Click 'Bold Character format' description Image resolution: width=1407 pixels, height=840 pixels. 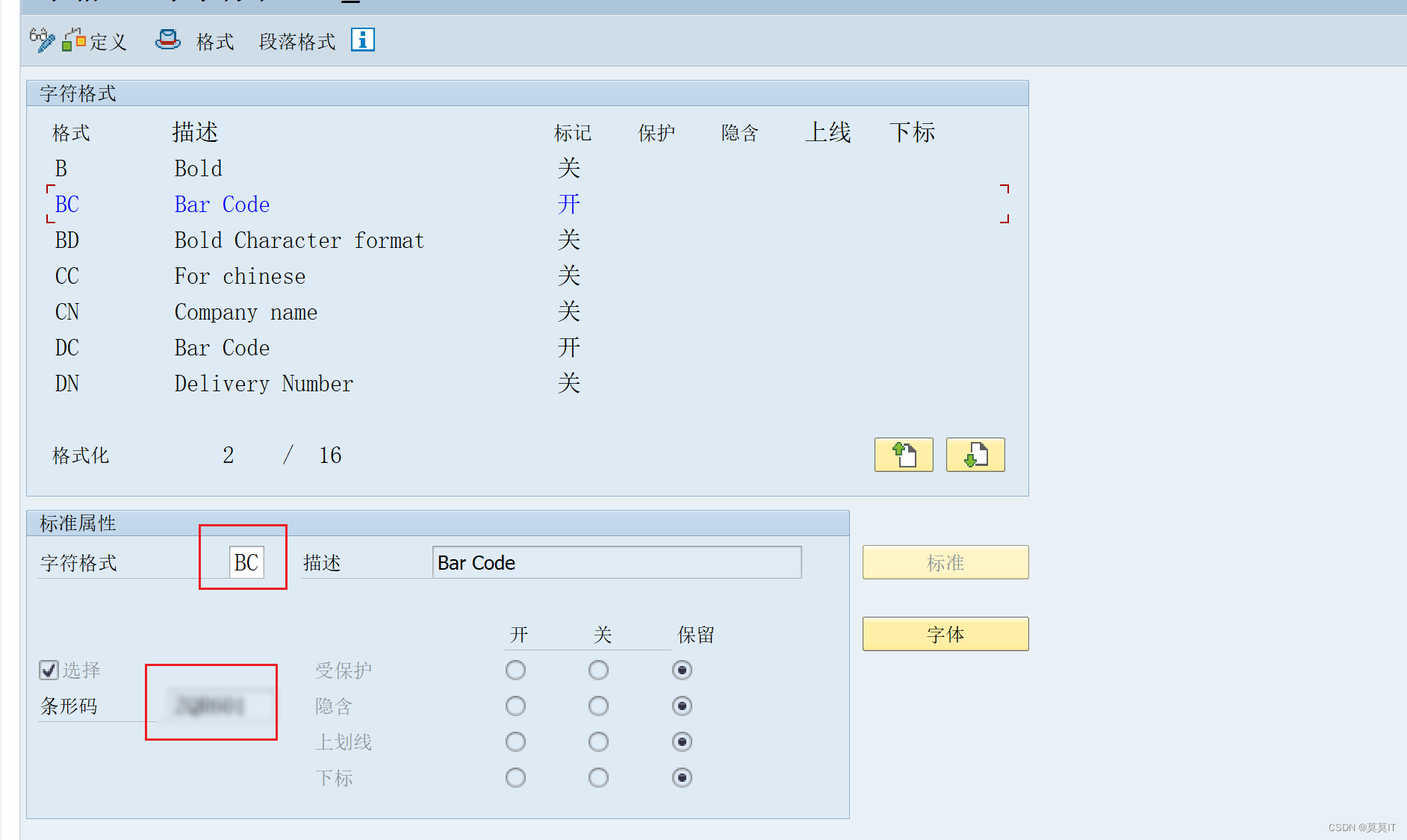coord(299,240)
